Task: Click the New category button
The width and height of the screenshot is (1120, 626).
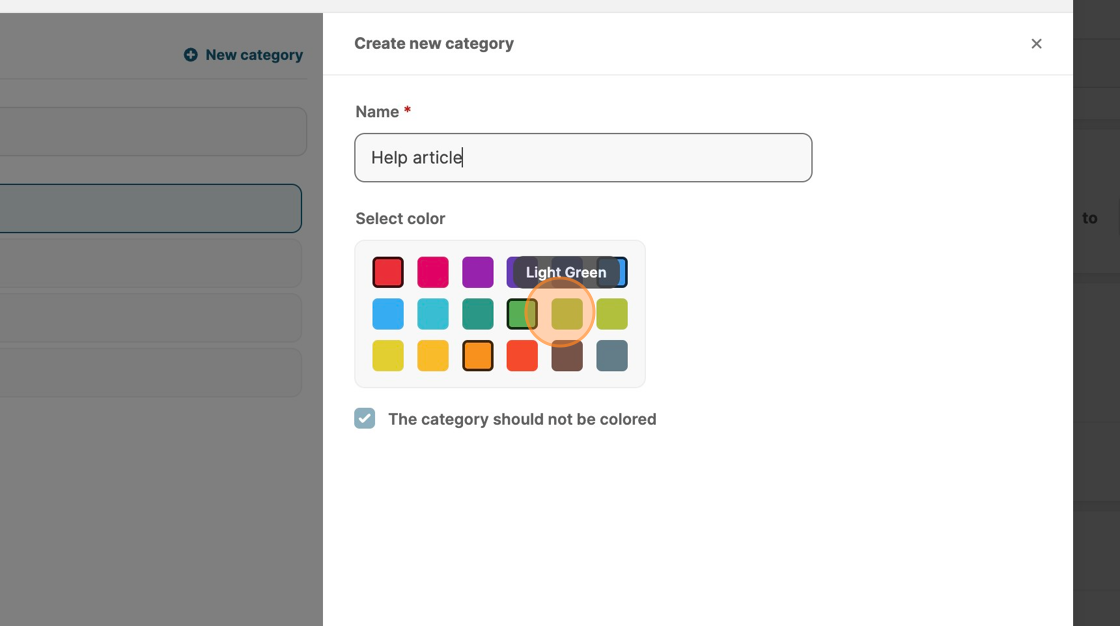Action: click(243, 55)
